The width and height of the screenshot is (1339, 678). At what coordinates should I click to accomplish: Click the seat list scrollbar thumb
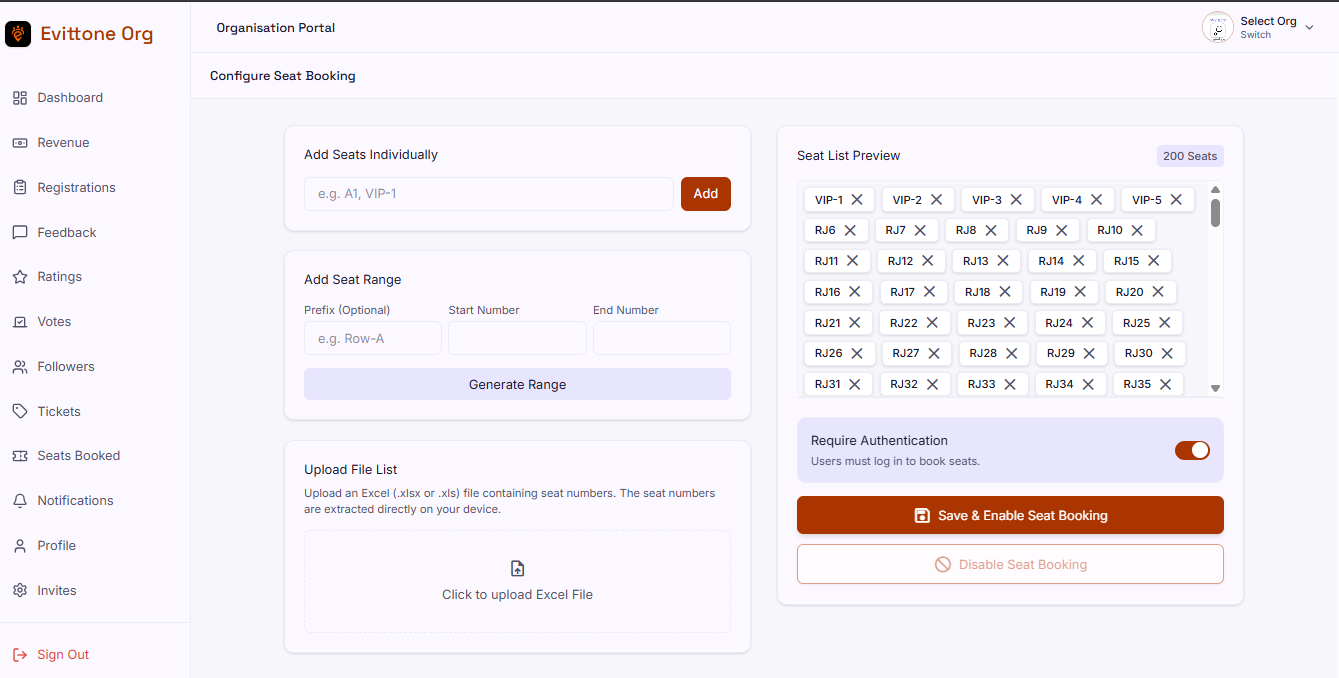(1215, 213)
